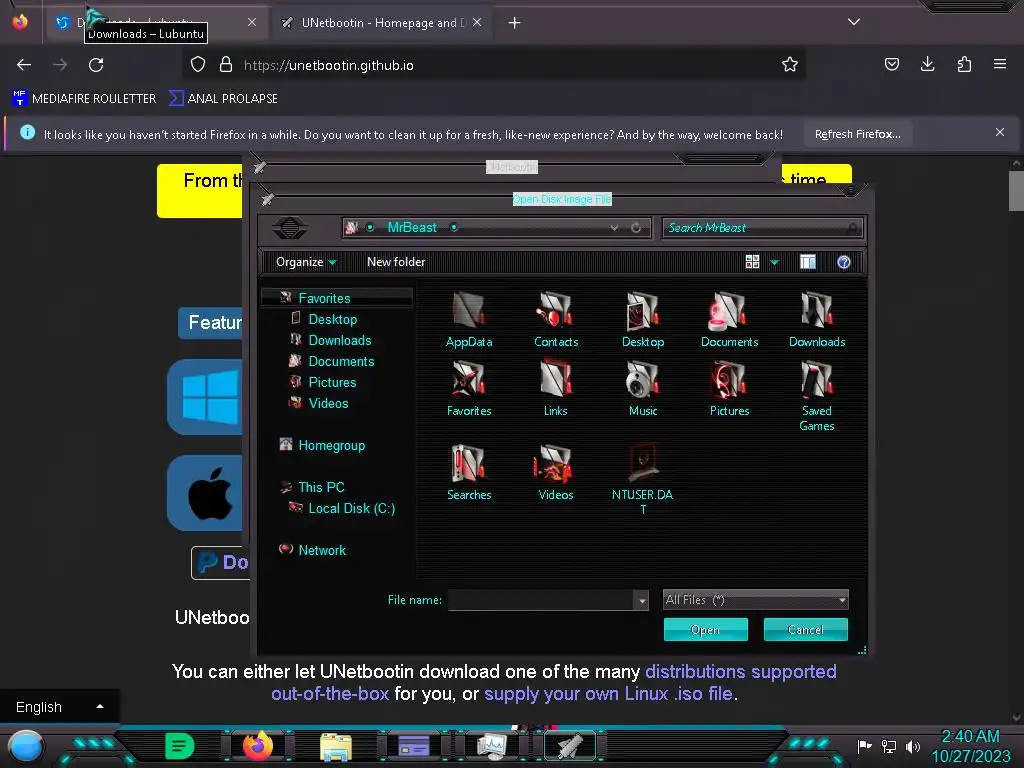Open Firefox from the taskbar
This screenshot has height=768, width=1024.
tap(257, 746)
